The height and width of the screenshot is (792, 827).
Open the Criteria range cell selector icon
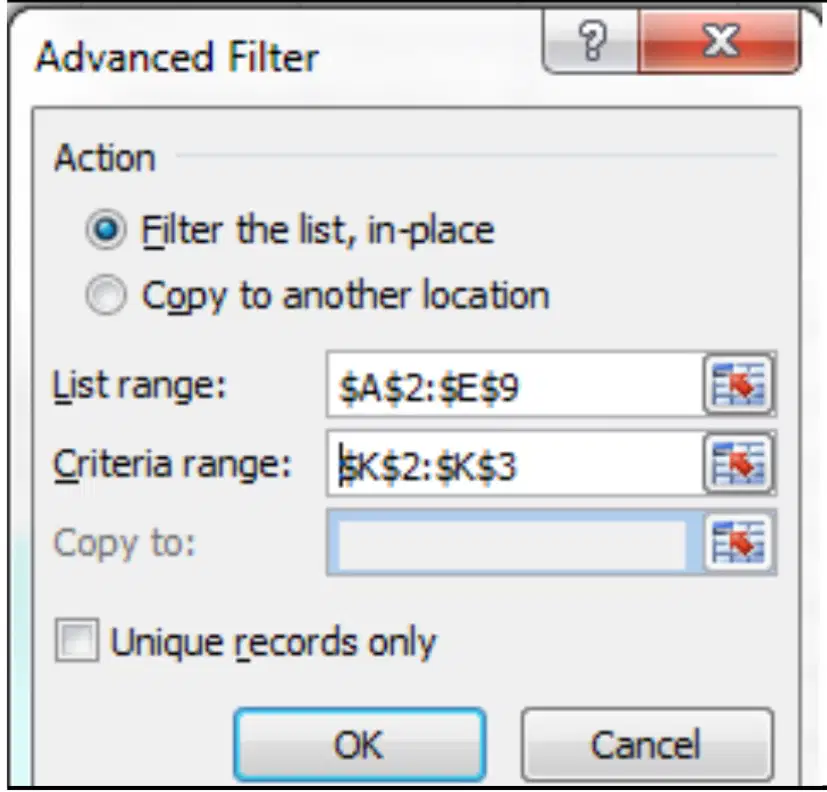[x=738, y=464]
